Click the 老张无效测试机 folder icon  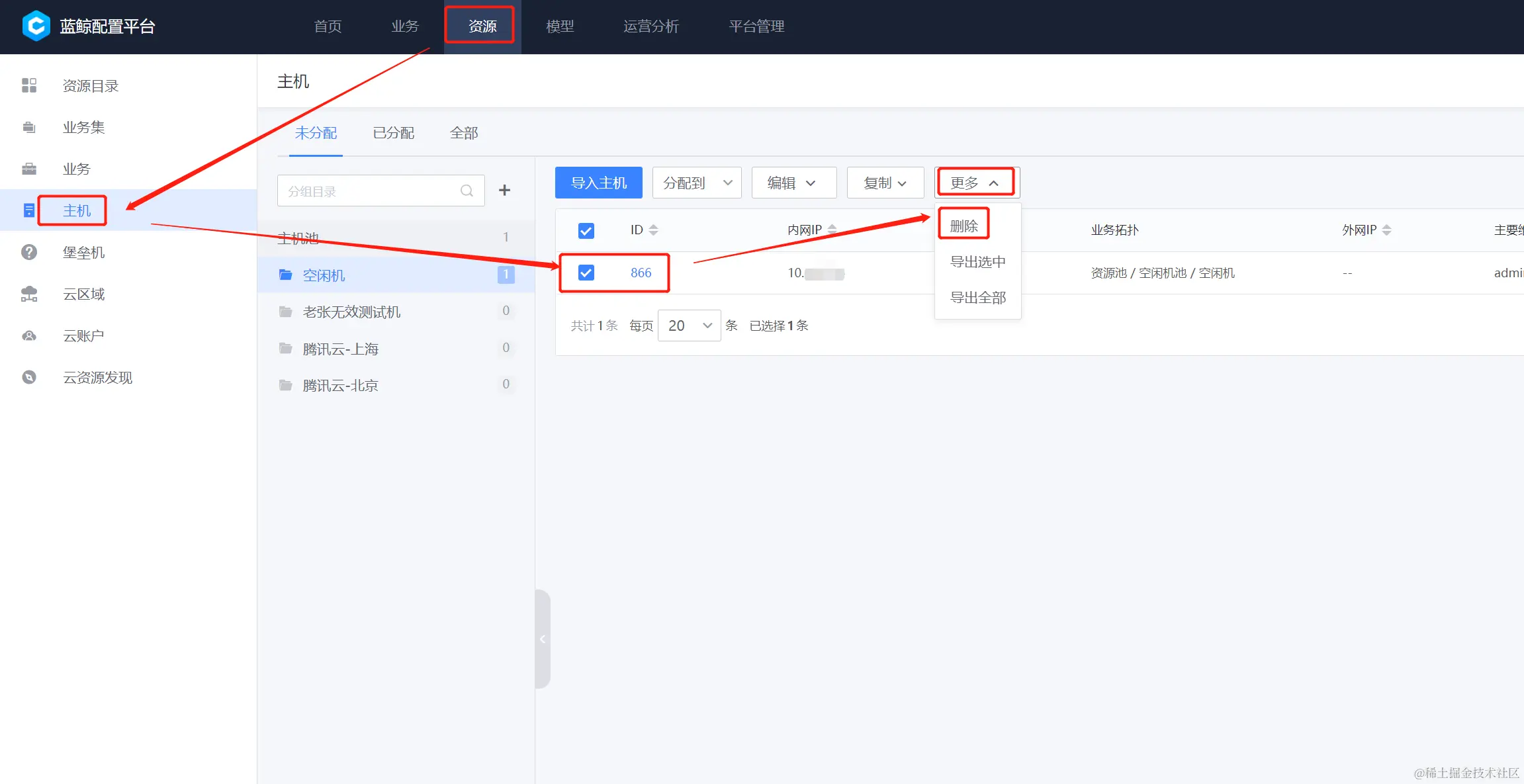286,312
